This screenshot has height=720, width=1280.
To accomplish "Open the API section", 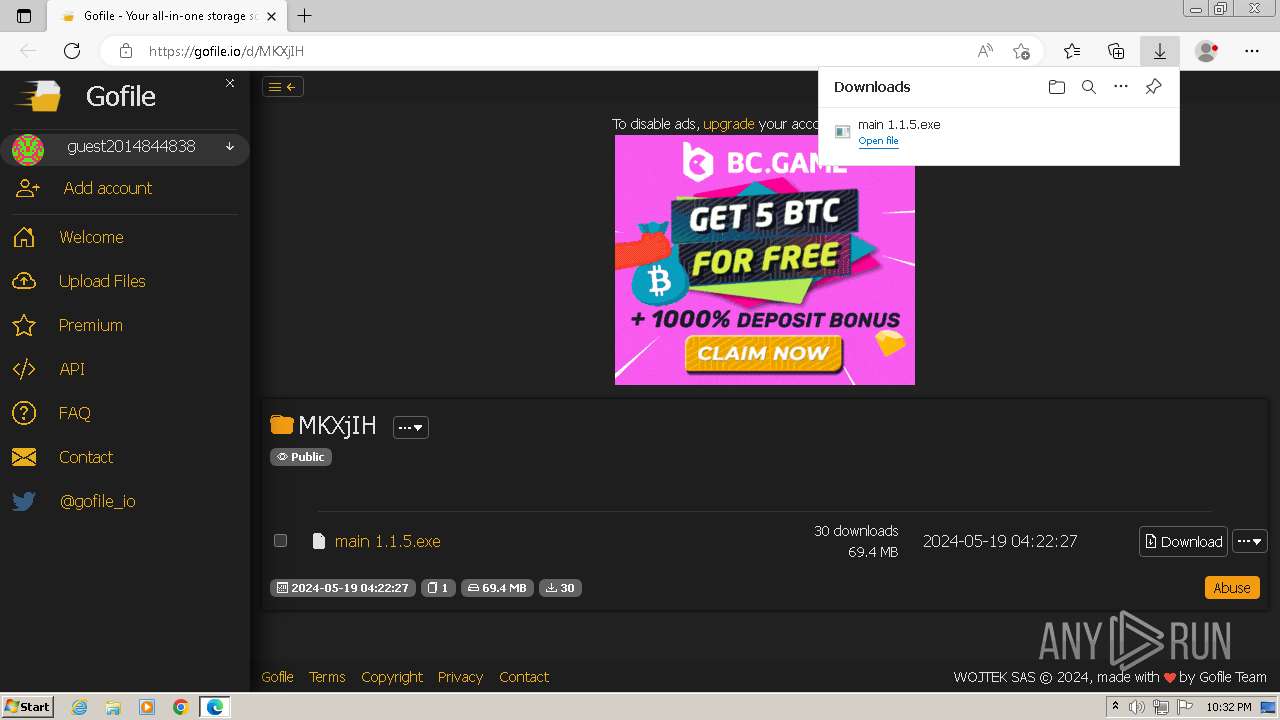I will (72, 369).
